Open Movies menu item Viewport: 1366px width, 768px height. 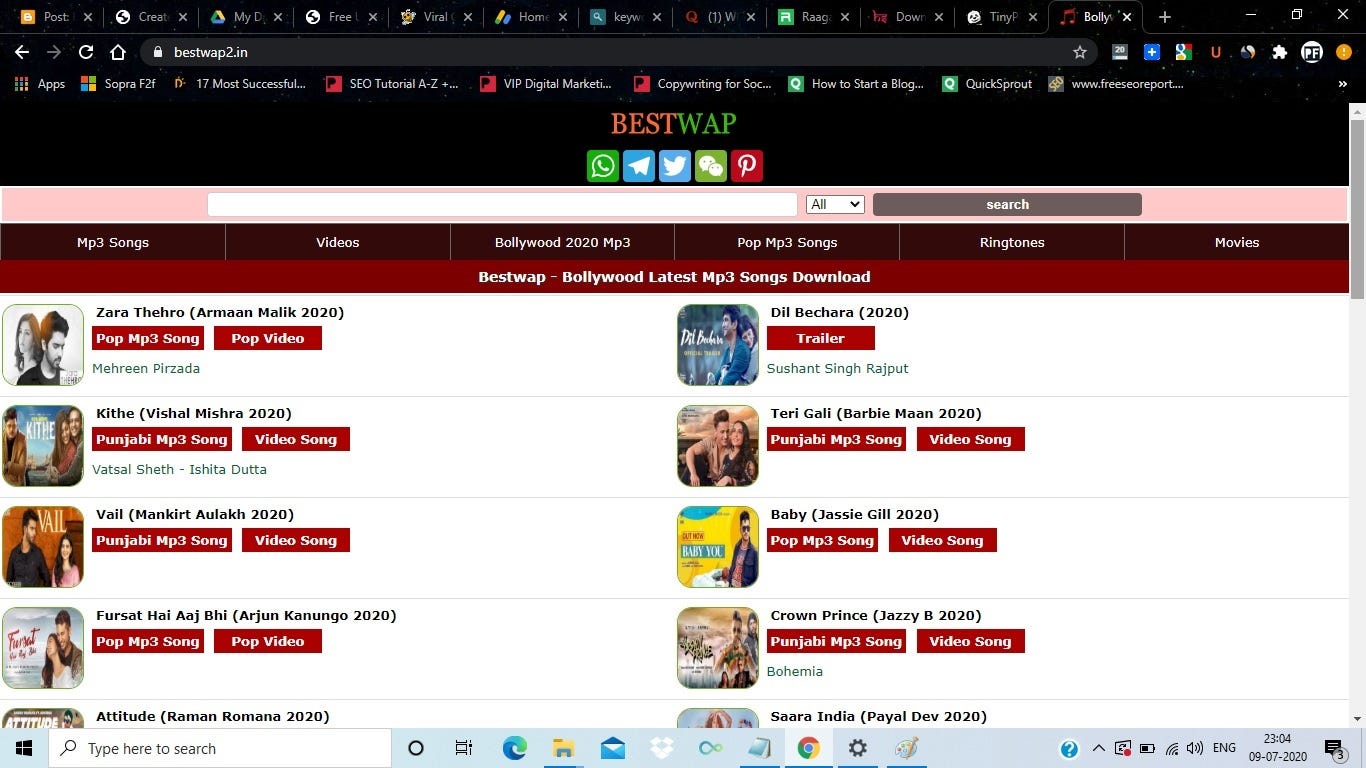1237,242
